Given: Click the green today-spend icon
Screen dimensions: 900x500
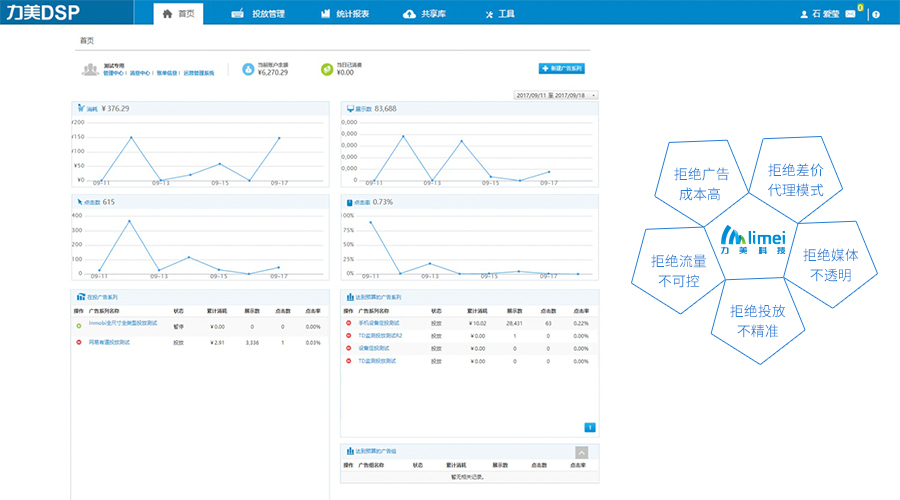Looking at the screenshot, I should click(x=327, y=69).
